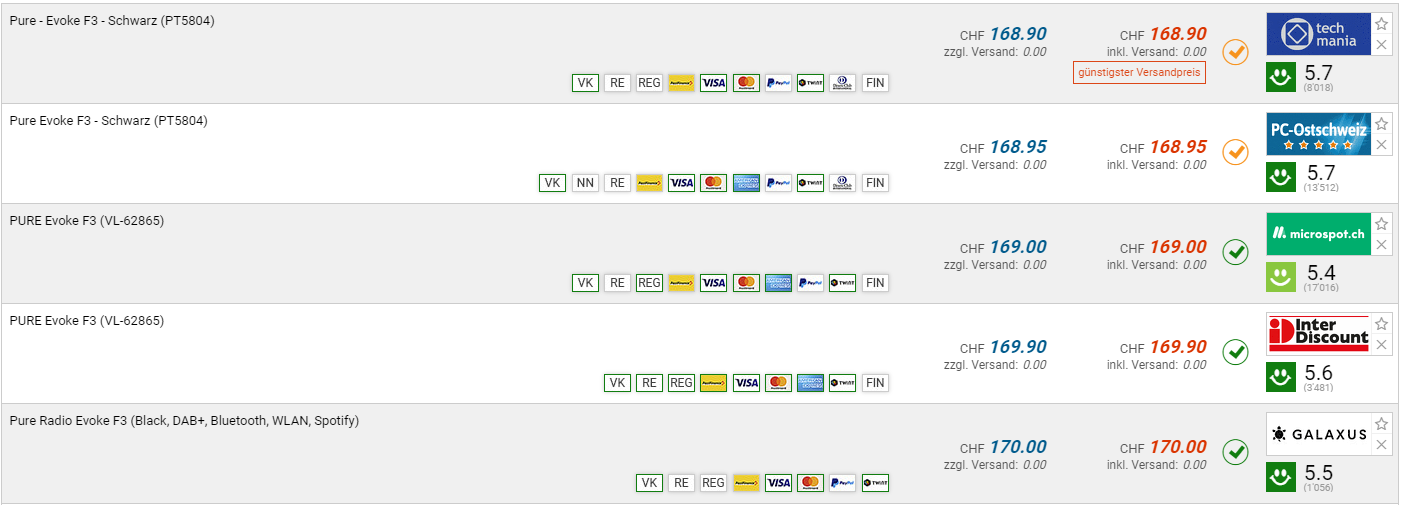The image size is (1402, 505).
Task: Click the green availability checkmark for microspot.ch
Action: [x=1236, y=252]
